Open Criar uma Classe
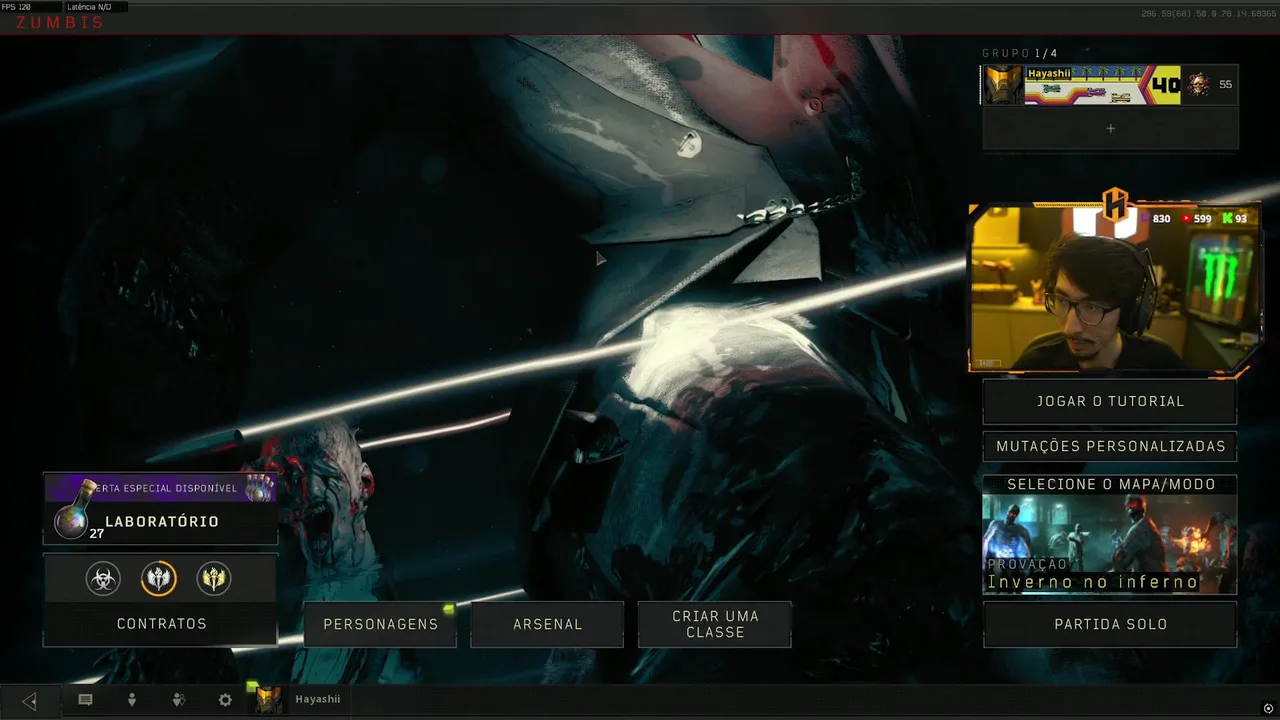1280x720 pixels. click(x=715, y=624)
